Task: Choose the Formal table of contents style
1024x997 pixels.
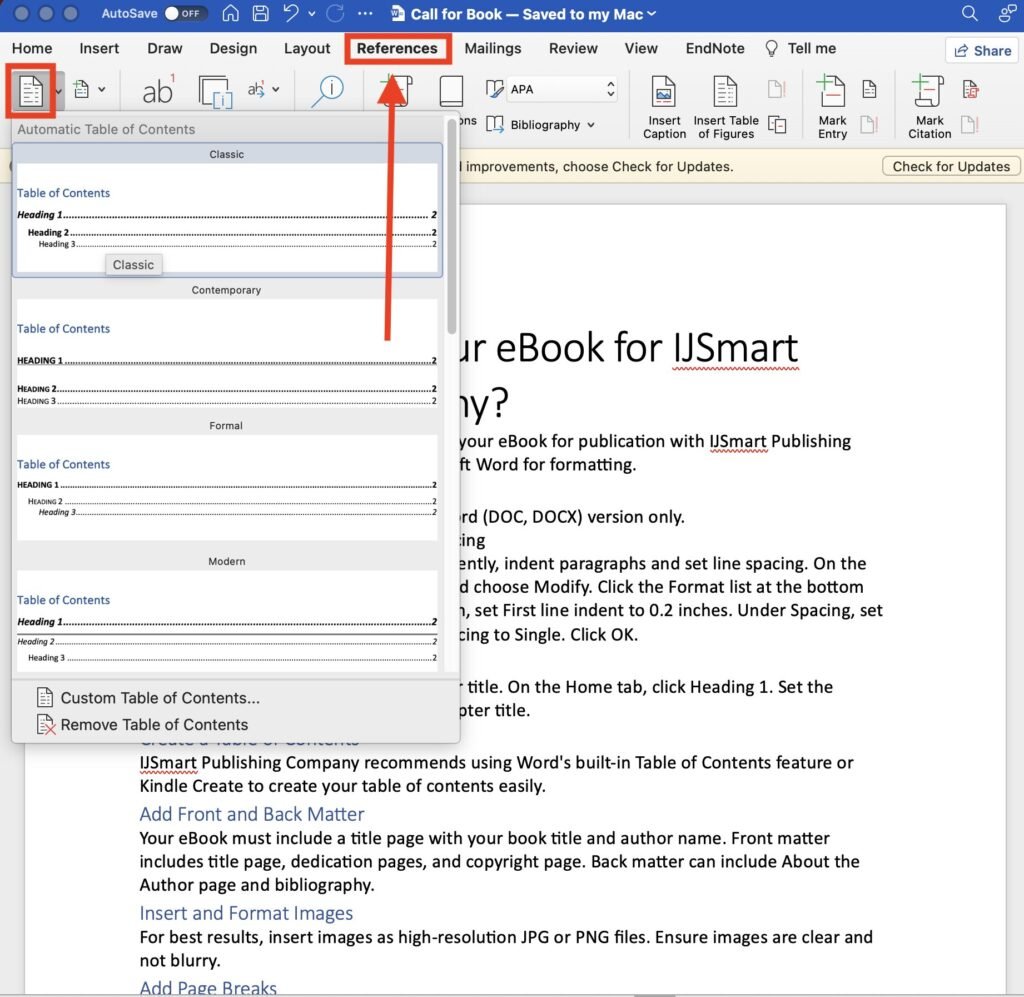Action: coord(227,482)
